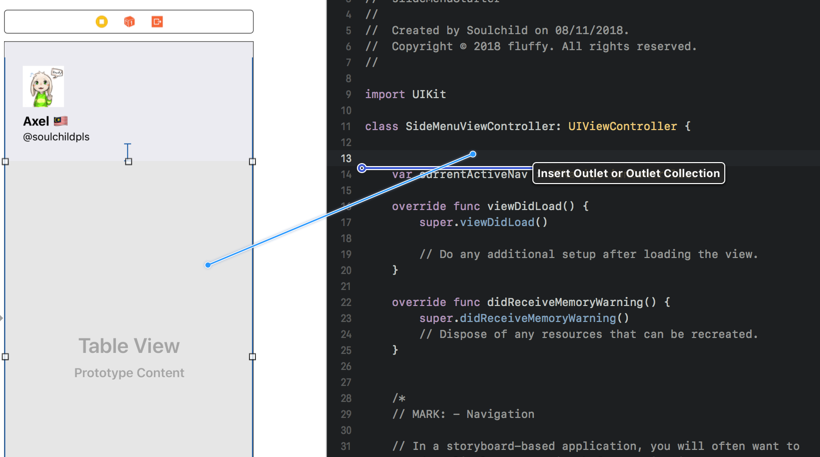
Task: Select the avatar image view
Action: [43, 87]
